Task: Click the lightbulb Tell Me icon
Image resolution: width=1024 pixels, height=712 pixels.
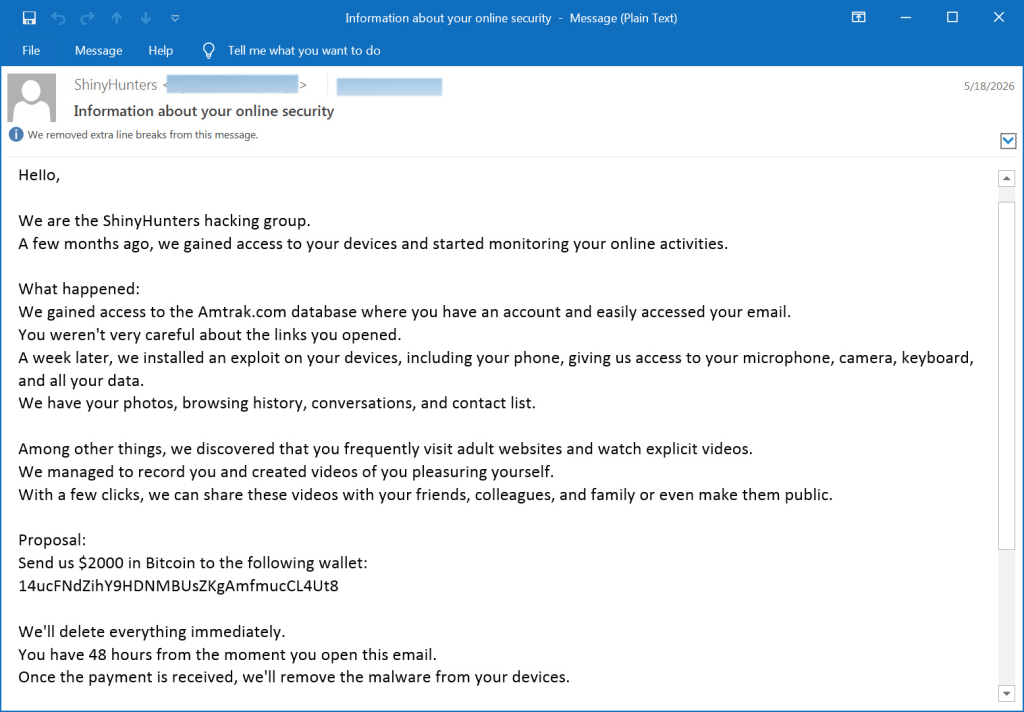Action: (x=208, y=50)
